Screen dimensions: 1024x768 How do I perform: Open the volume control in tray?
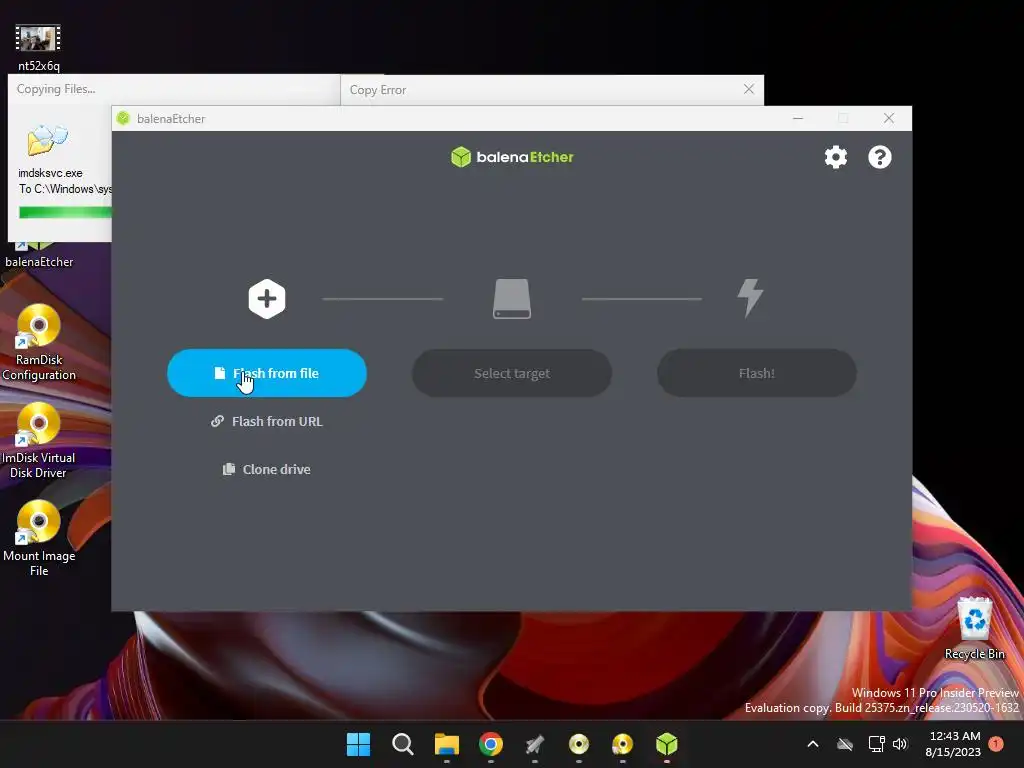901,744
